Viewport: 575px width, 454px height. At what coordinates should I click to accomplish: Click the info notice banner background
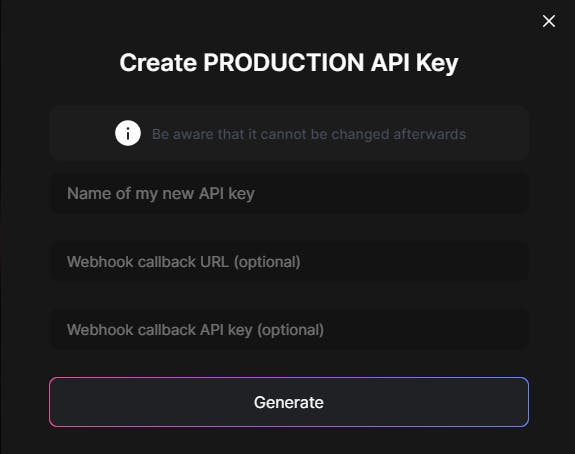(x=289, y=133)
